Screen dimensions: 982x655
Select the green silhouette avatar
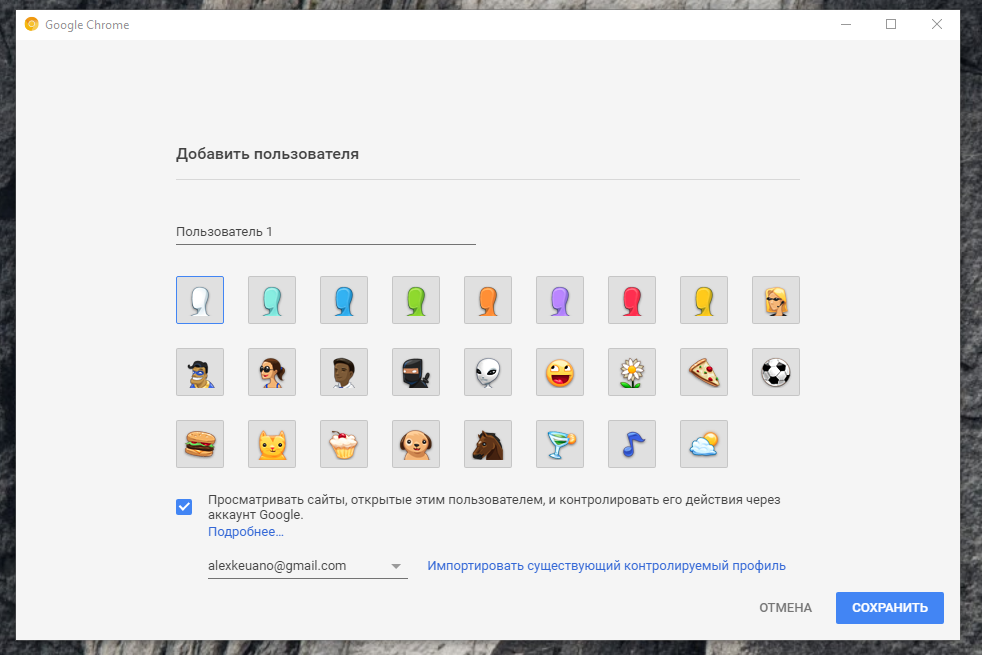pos(416,300)
